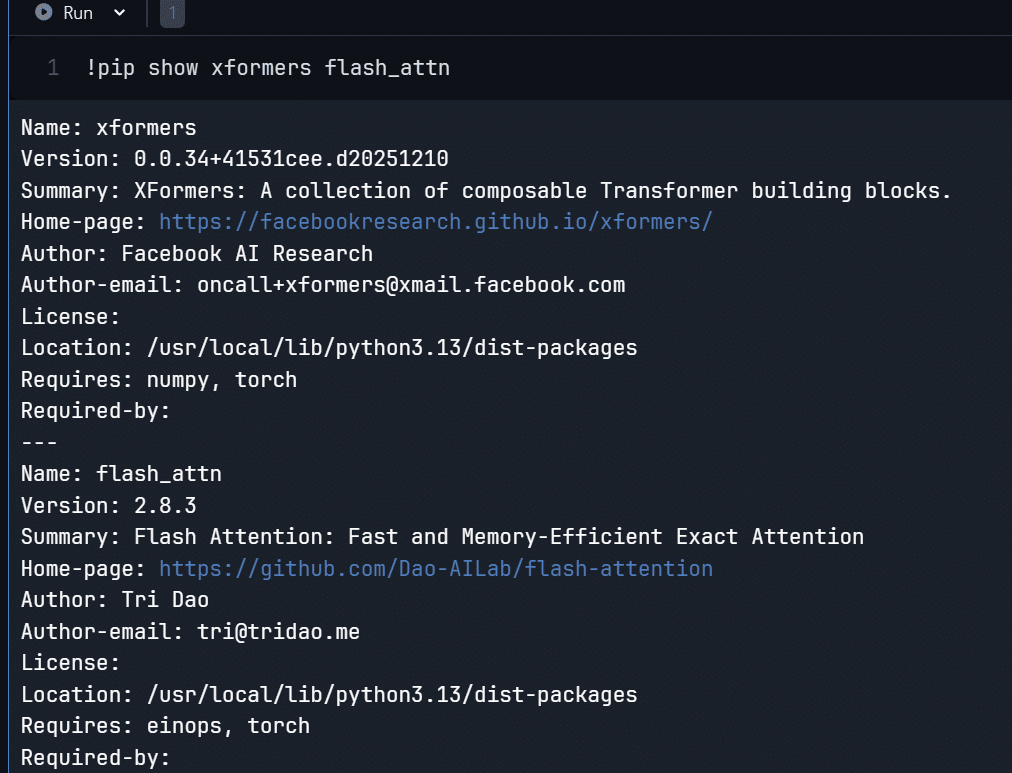The height and width of the screenshot is (773, 1012).
Task: Click the "Requires: numpy, torch" line
Action: pos(159,379)
